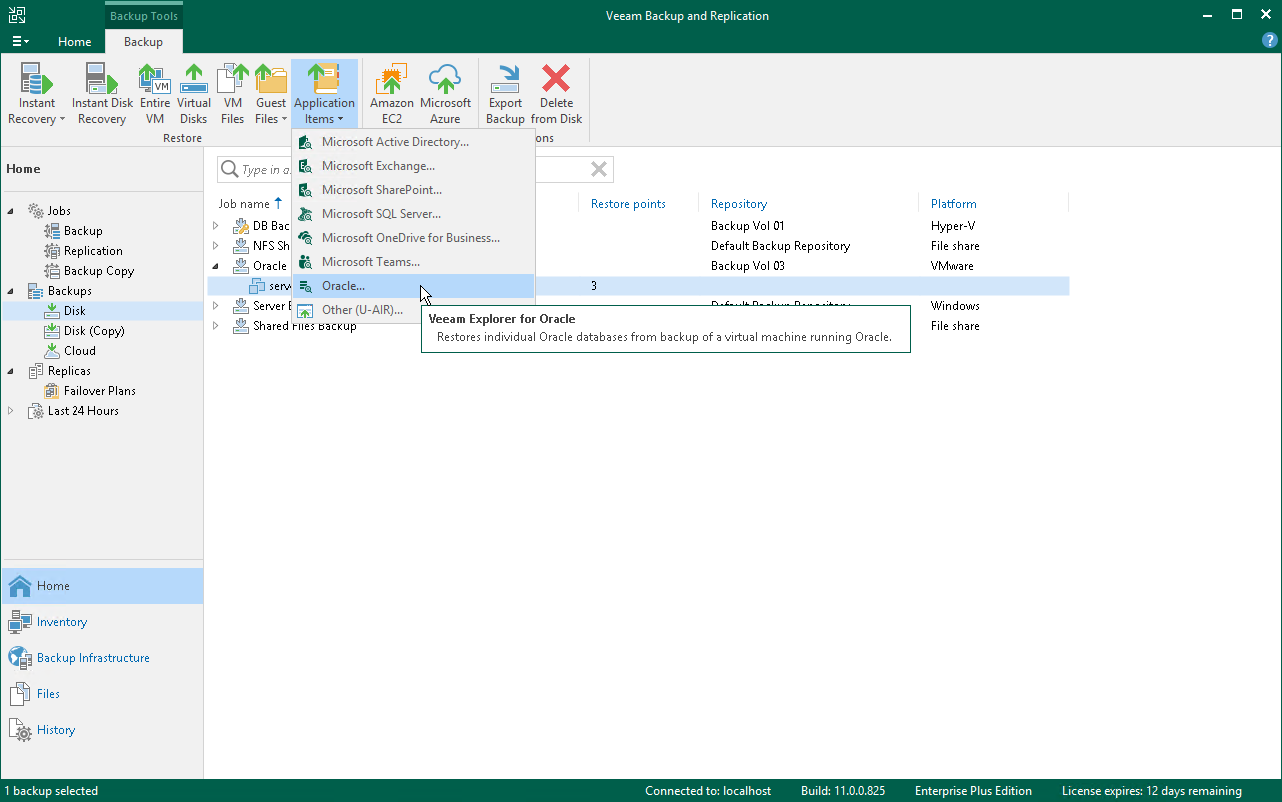The image size is (1282, 802).
Task: Select the Entire VM restore icon
Action: click(x=154, y=95)
